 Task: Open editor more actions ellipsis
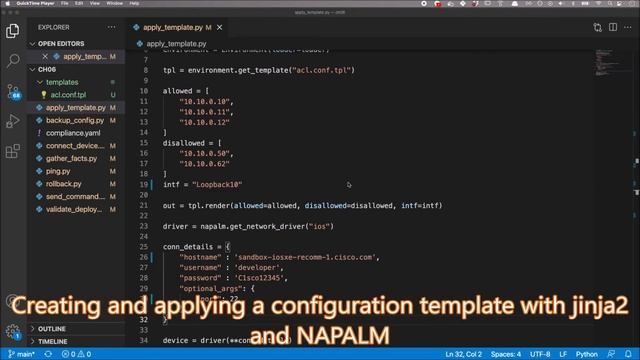tap(628, 27)
